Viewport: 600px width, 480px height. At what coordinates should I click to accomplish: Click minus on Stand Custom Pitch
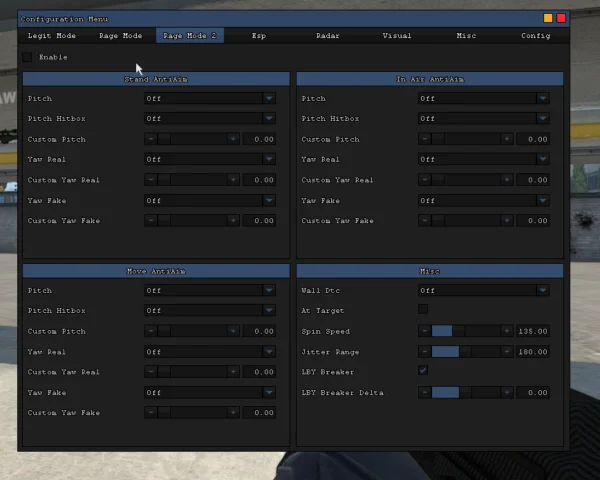[x=151, y=139]
